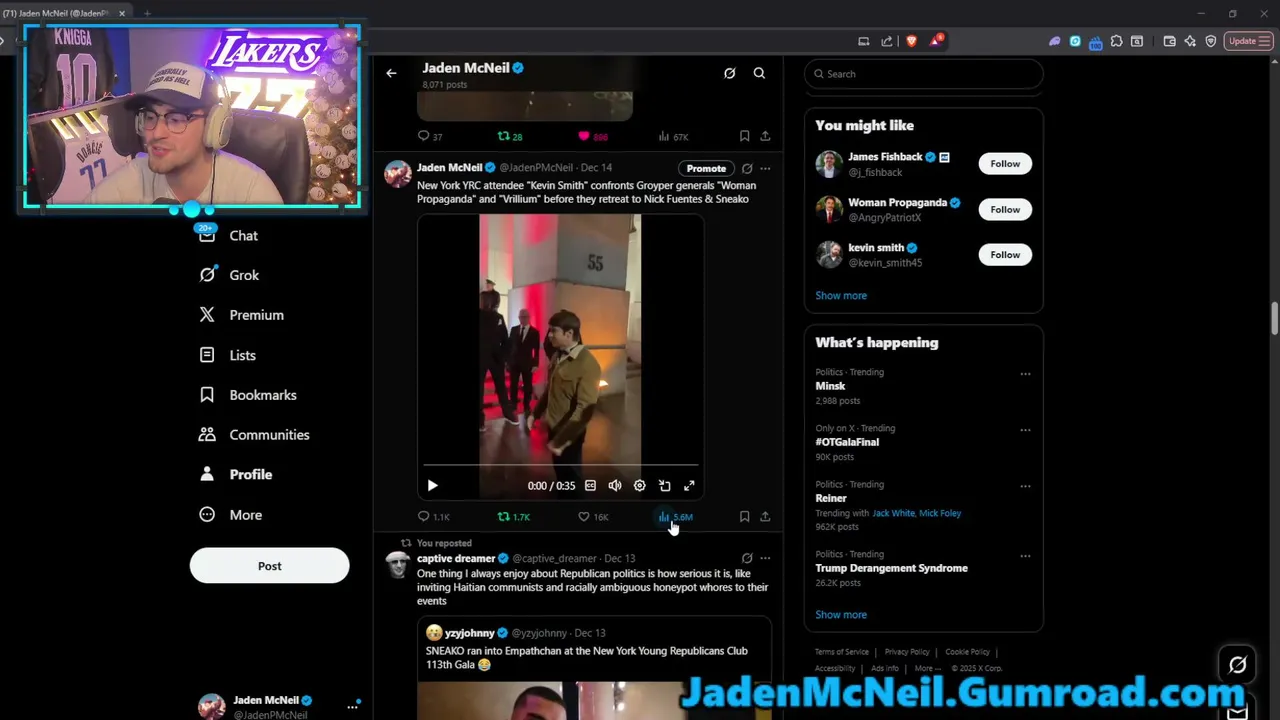Screen dimensions: 1280x720
Task: Open the Grok icon in the profile header
Action: click(729, 73)
